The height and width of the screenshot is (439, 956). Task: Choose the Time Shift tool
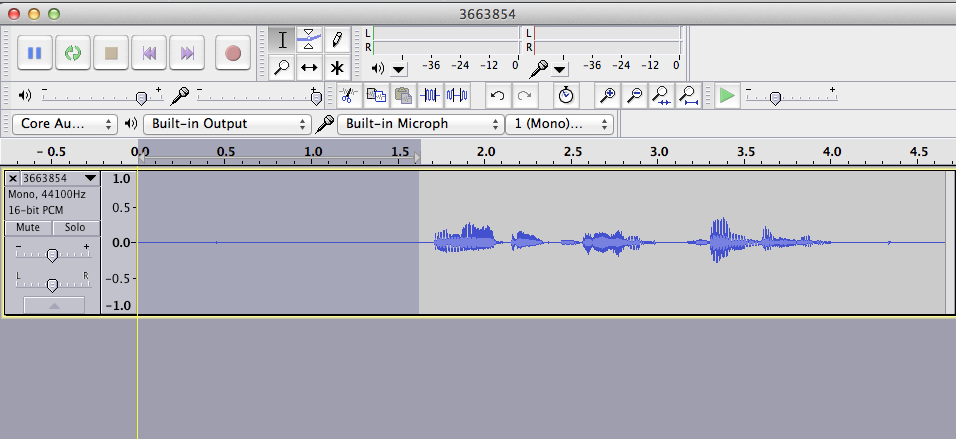point(310,68)
